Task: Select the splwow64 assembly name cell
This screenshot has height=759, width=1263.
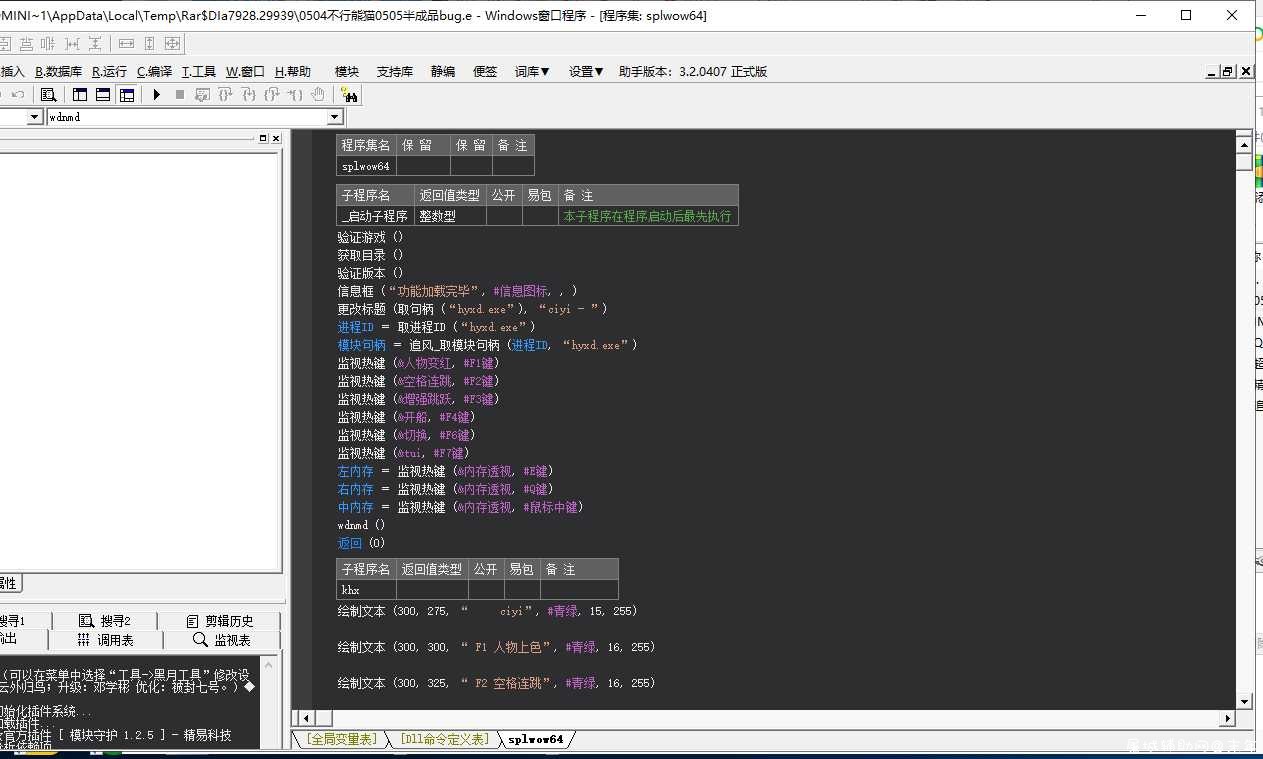Action: [x=366, y=166]
